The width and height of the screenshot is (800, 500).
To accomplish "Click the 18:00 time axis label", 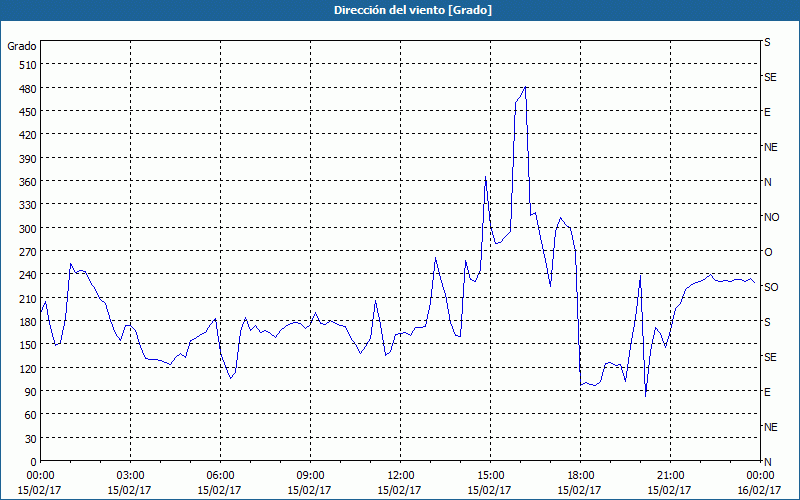I will [580, 476].
